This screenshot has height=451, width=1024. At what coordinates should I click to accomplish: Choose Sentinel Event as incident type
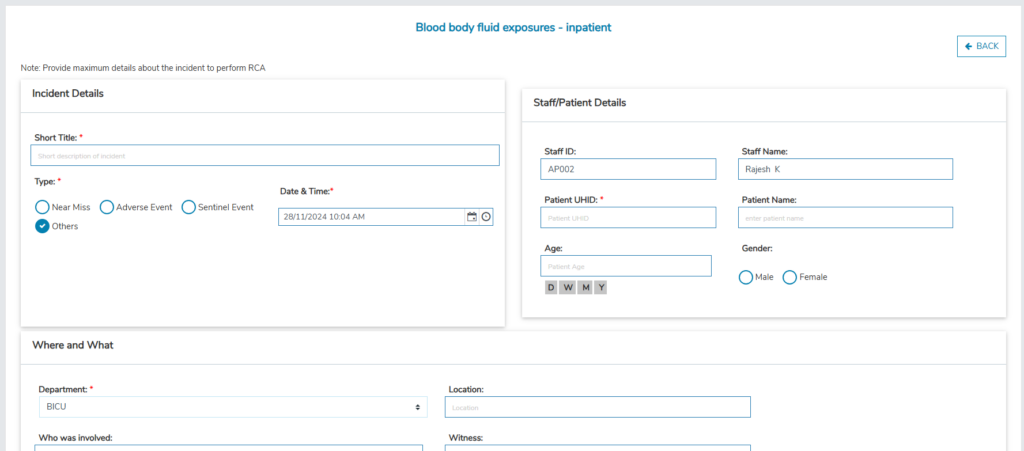pos(188,207)
